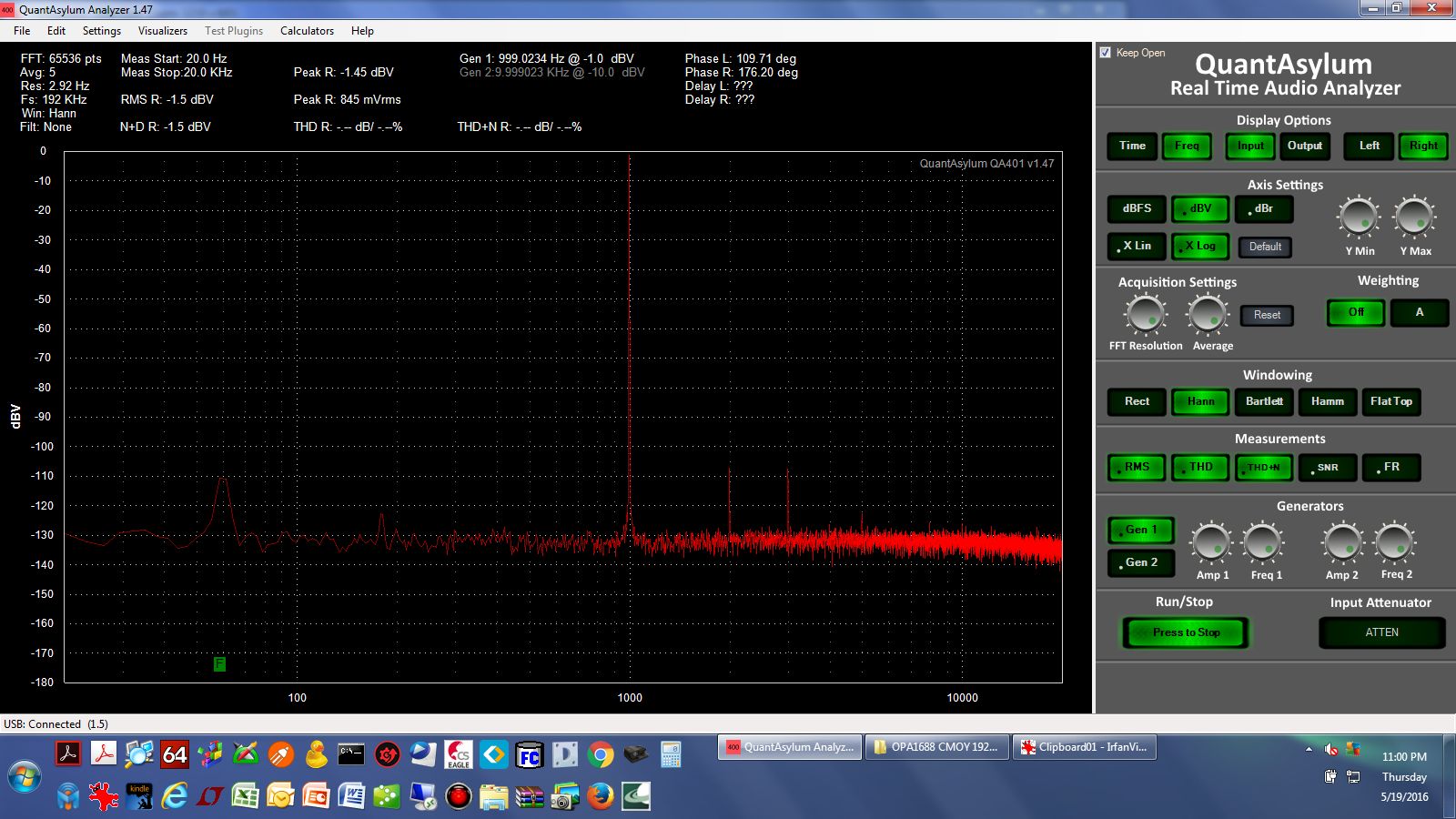
Task: Enable the SNR measurement
Action: tap(1328, 467)
